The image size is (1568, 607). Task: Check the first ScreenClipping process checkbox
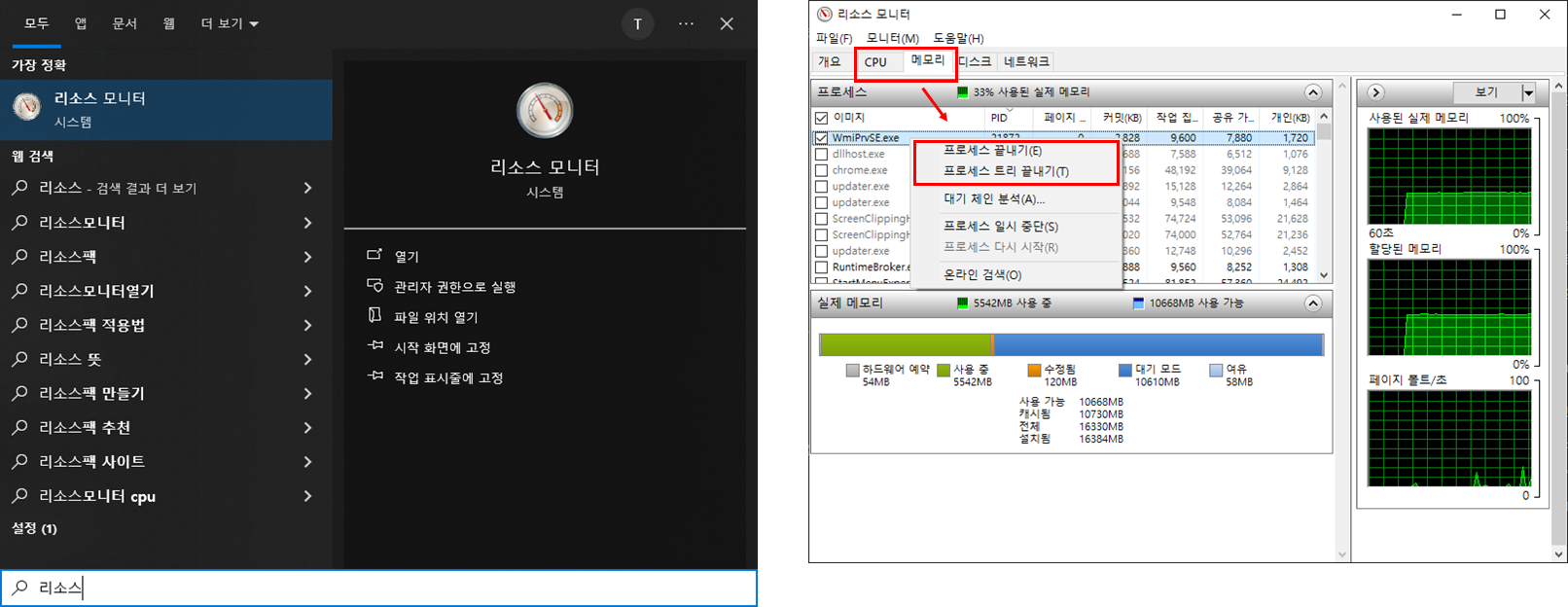click(821, 219)
